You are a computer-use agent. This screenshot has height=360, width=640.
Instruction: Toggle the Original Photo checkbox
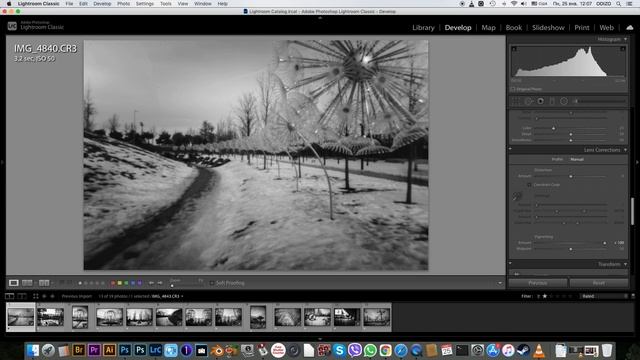[x=513, y=89]
